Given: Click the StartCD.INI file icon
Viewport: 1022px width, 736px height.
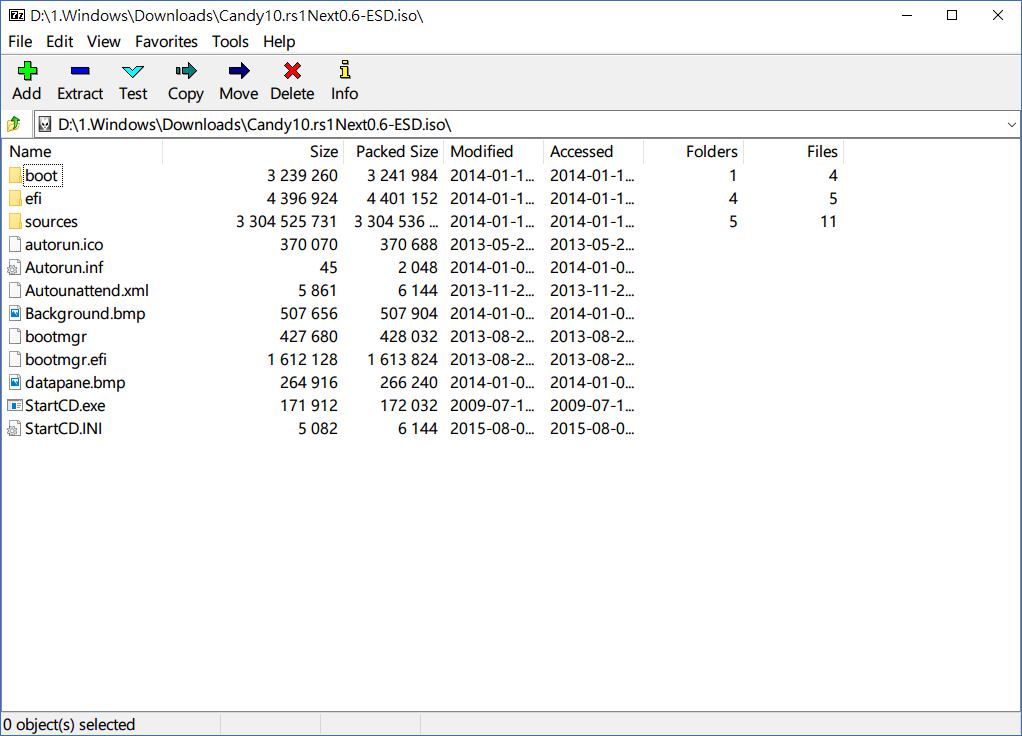Looking at the screenshot, I should click(14, 428).
